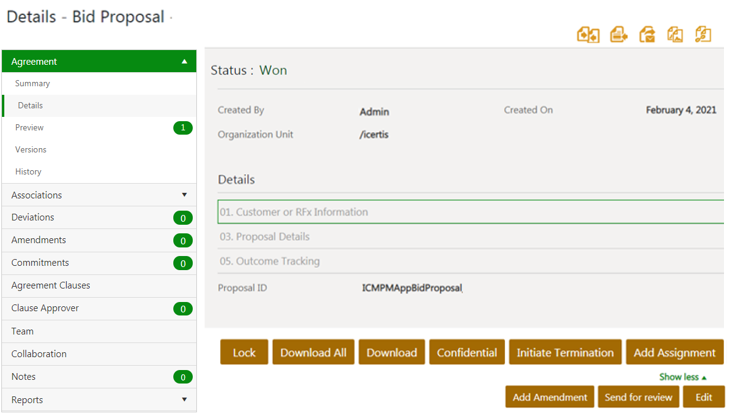
Task: Collapse actions with Show less
Action: click(x=683, y=377)
